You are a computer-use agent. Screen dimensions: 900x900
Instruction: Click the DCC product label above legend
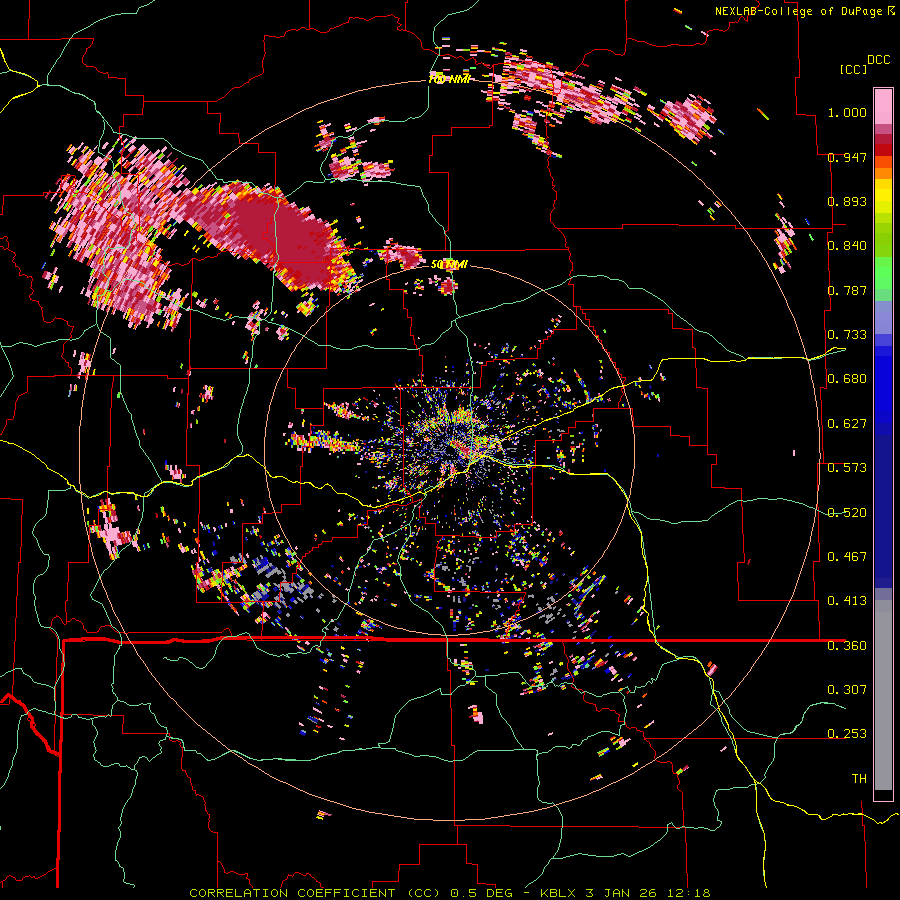(x=879, y=60)
